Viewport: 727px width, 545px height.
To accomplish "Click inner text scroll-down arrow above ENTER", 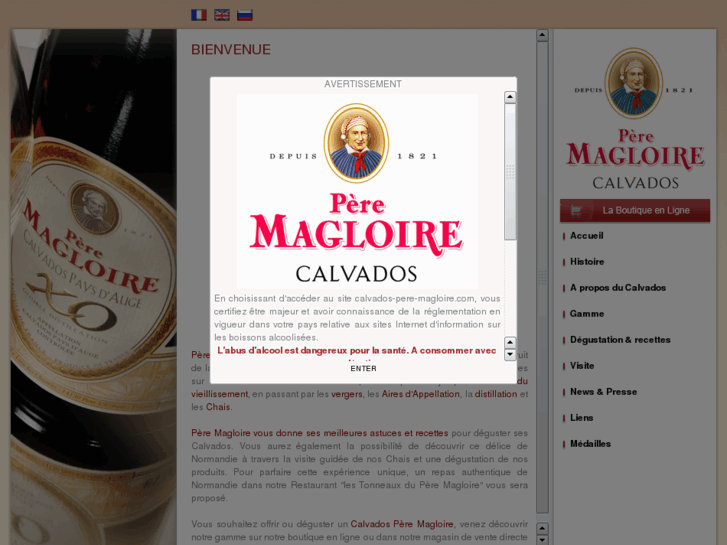I will coord(510,354).
